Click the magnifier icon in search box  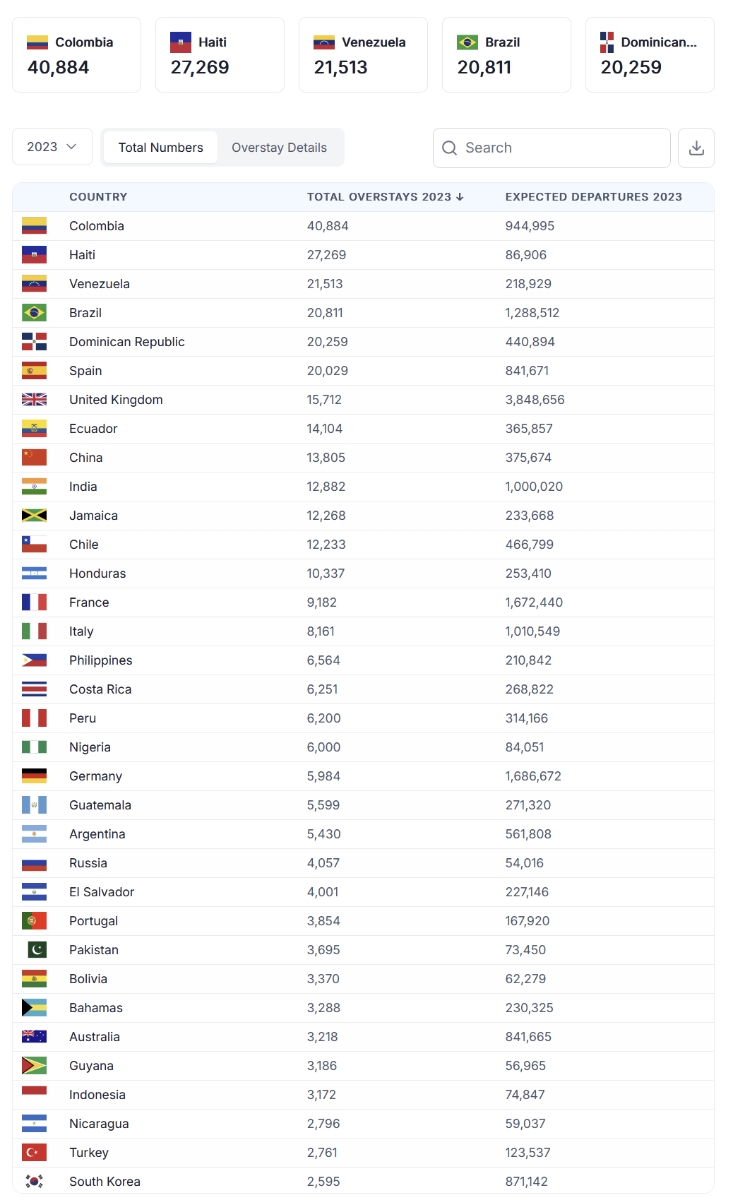pyautogui.click(x=450, y=148)
